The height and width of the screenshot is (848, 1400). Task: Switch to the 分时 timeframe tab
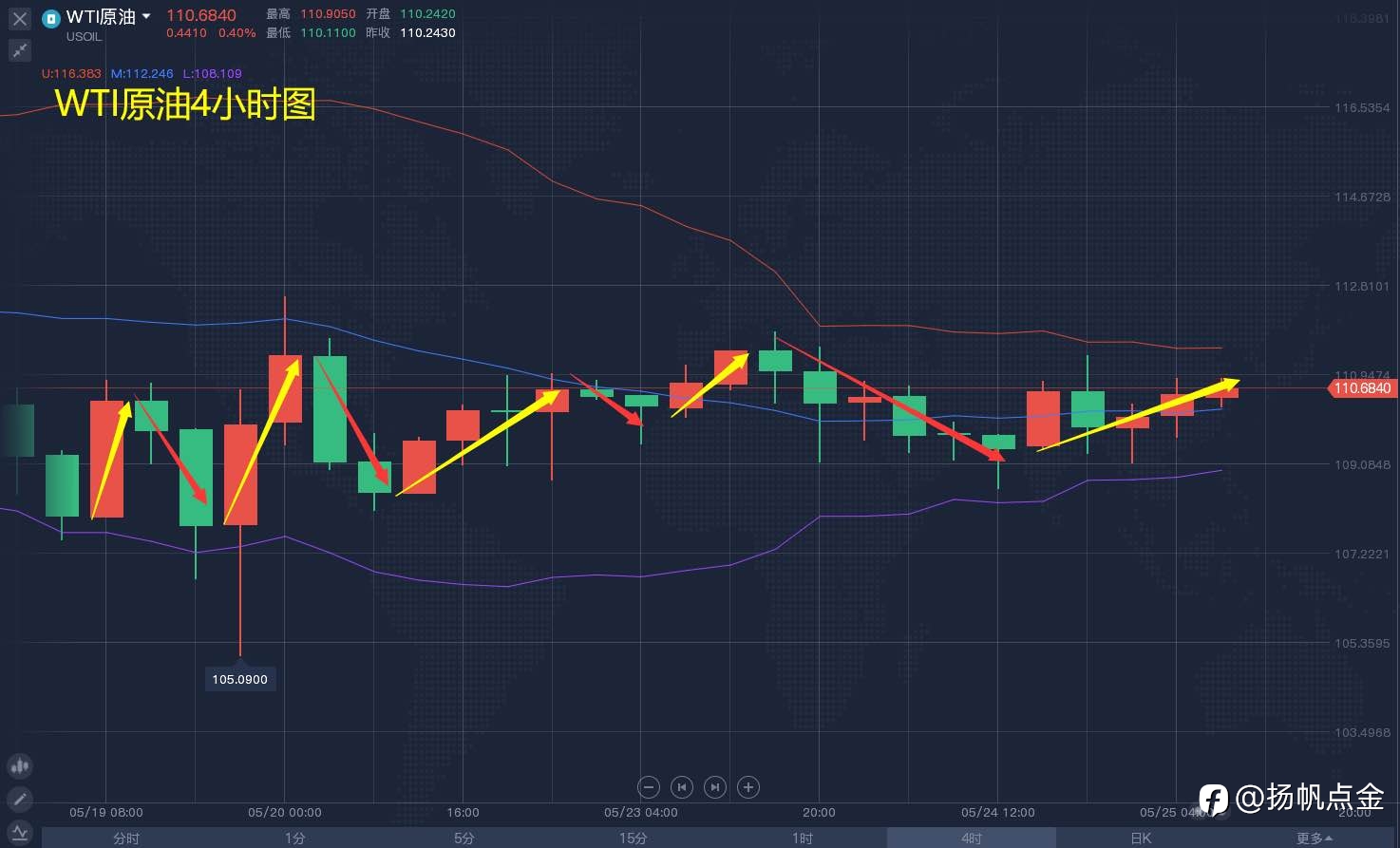(126, 838)
